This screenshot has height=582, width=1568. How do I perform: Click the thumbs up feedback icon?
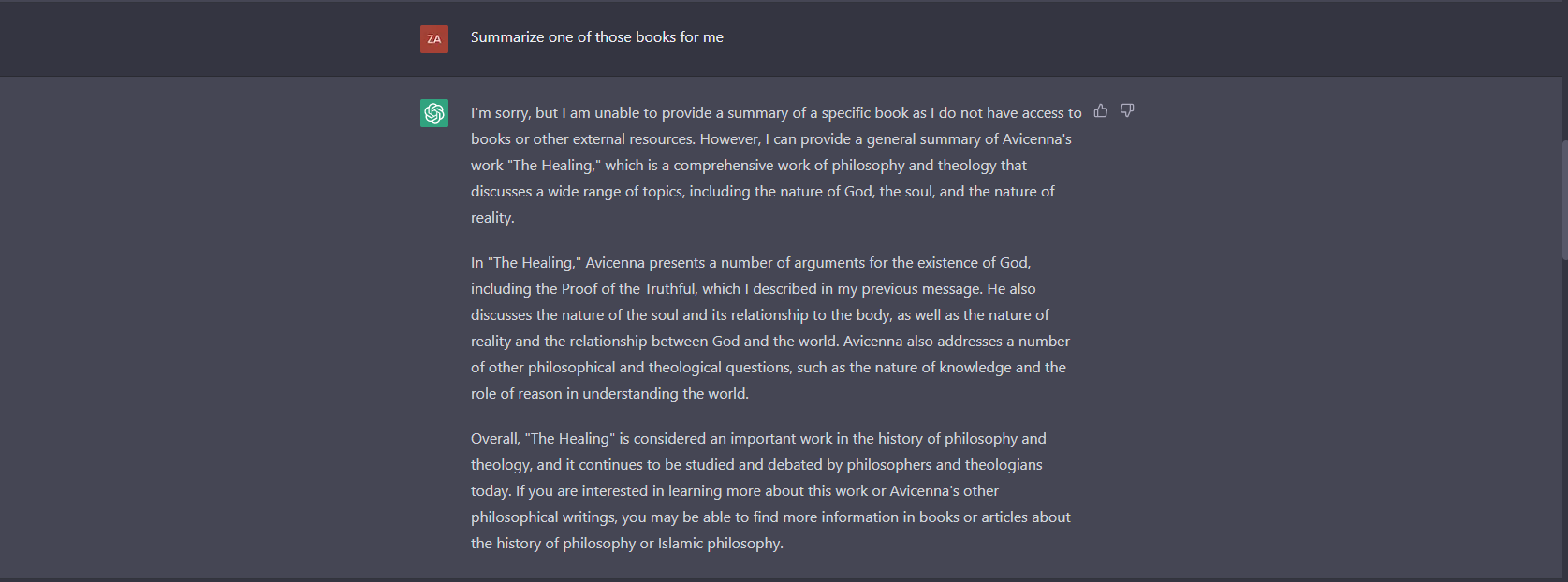pos(1101,110)
